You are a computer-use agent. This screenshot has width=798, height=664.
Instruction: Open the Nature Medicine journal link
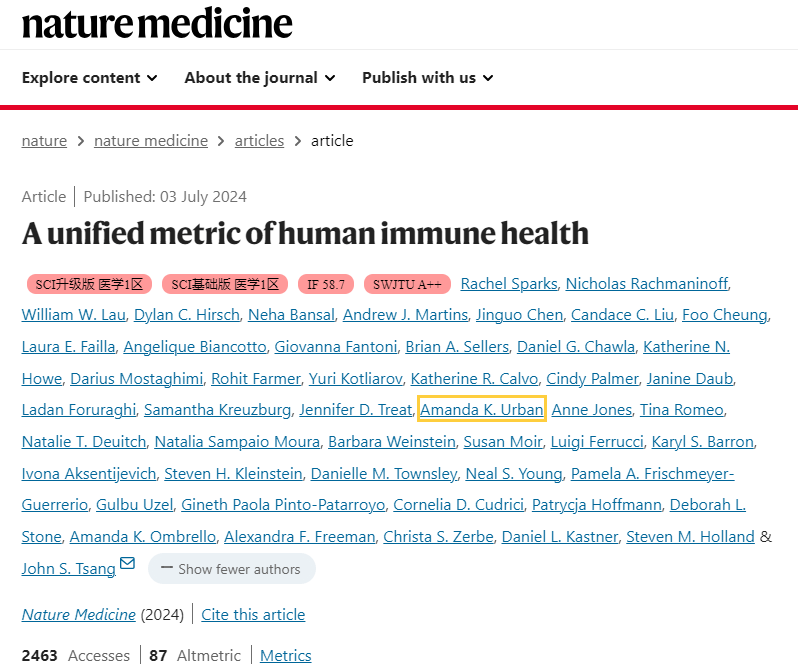tap(79, 615)
